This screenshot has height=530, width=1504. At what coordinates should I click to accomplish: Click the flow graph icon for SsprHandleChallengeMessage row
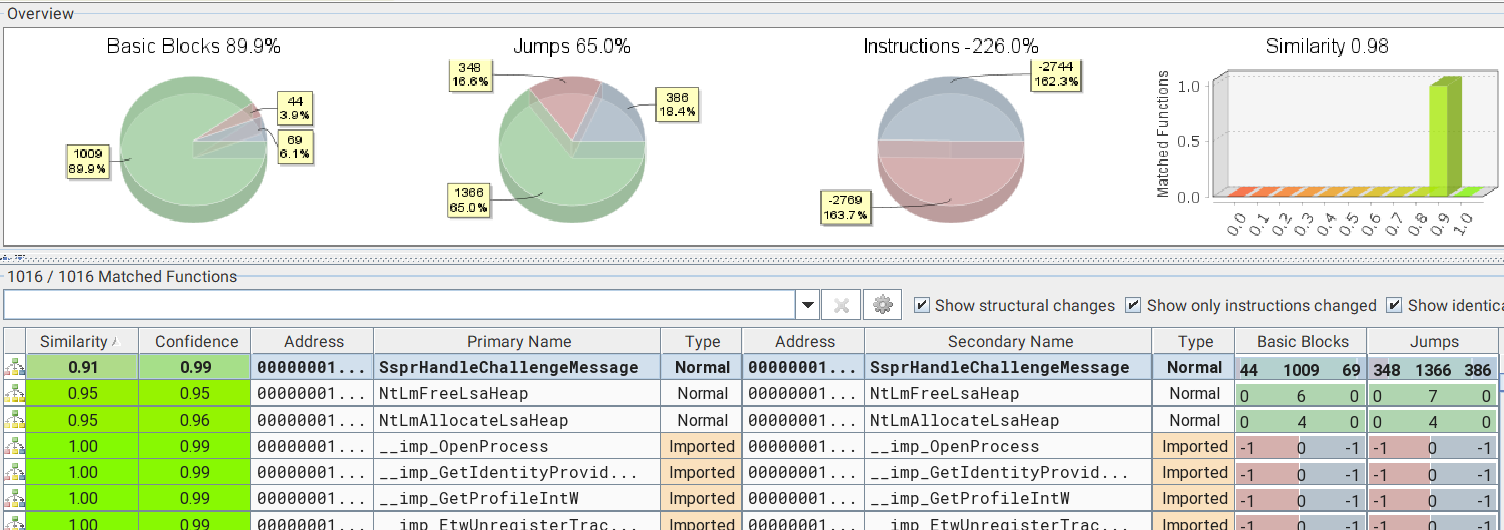coord(14,368)
